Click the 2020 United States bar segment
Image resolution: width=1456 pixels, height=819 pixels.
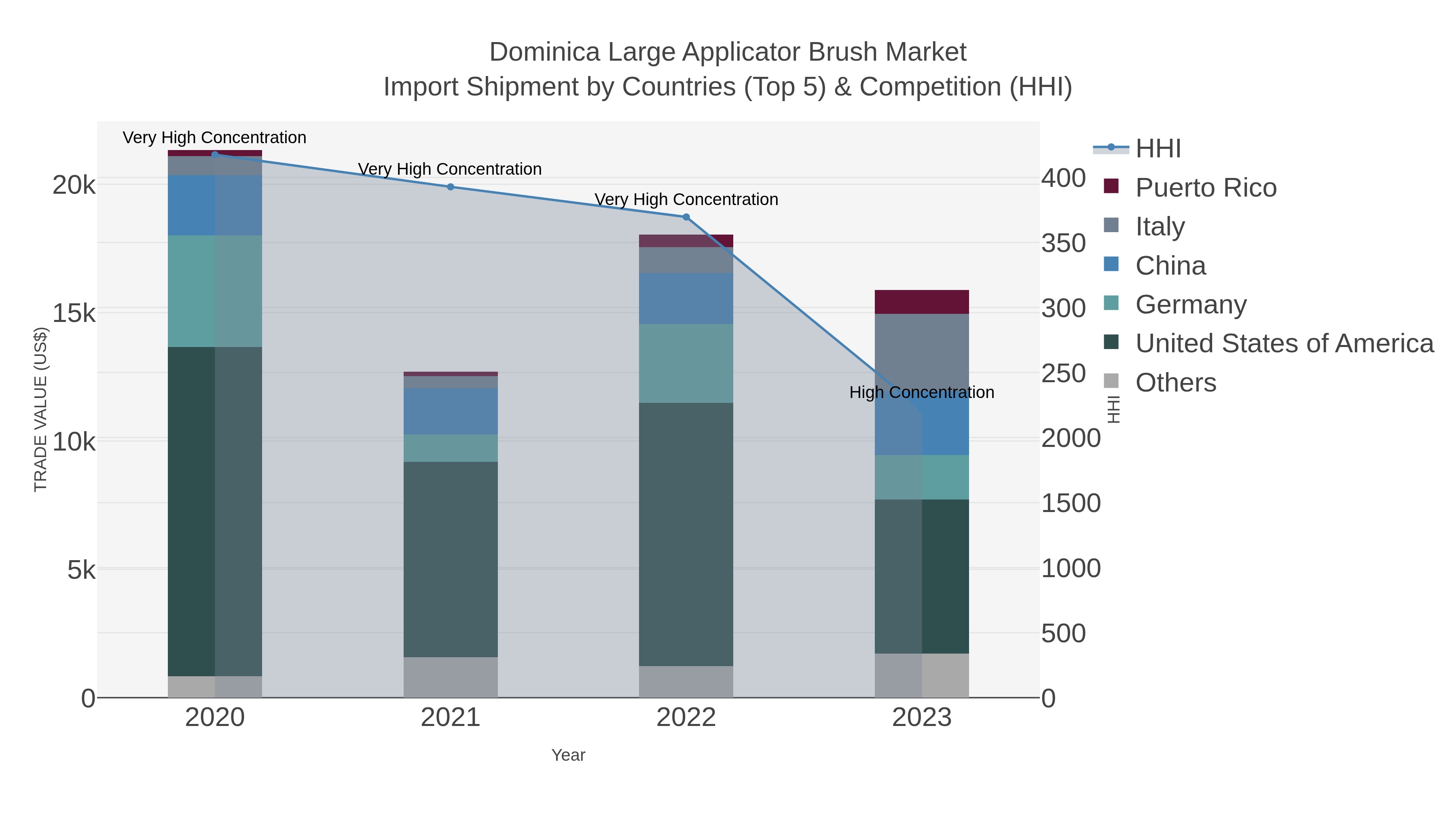(x=215, y=512)
